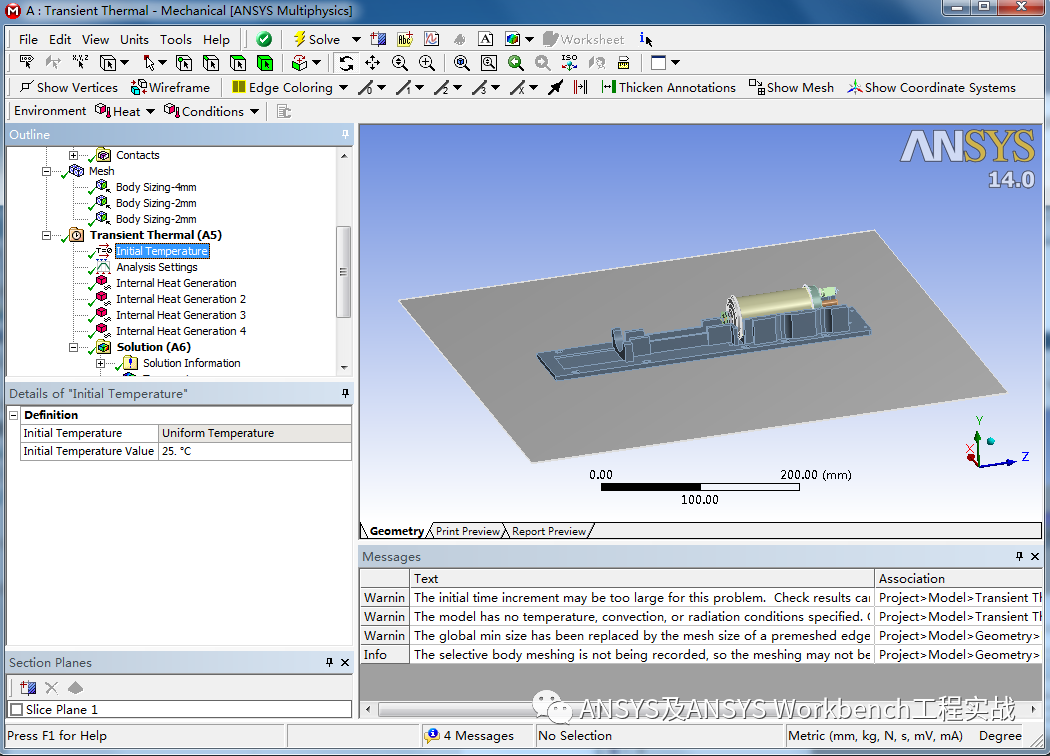Select Analysis Settings in the outline
1050x756 pixels.
point(157,267)
